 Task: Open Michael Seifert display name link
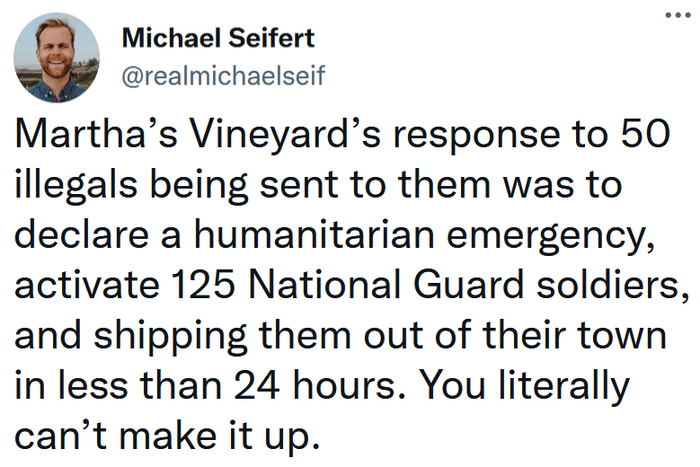point(217,40)
